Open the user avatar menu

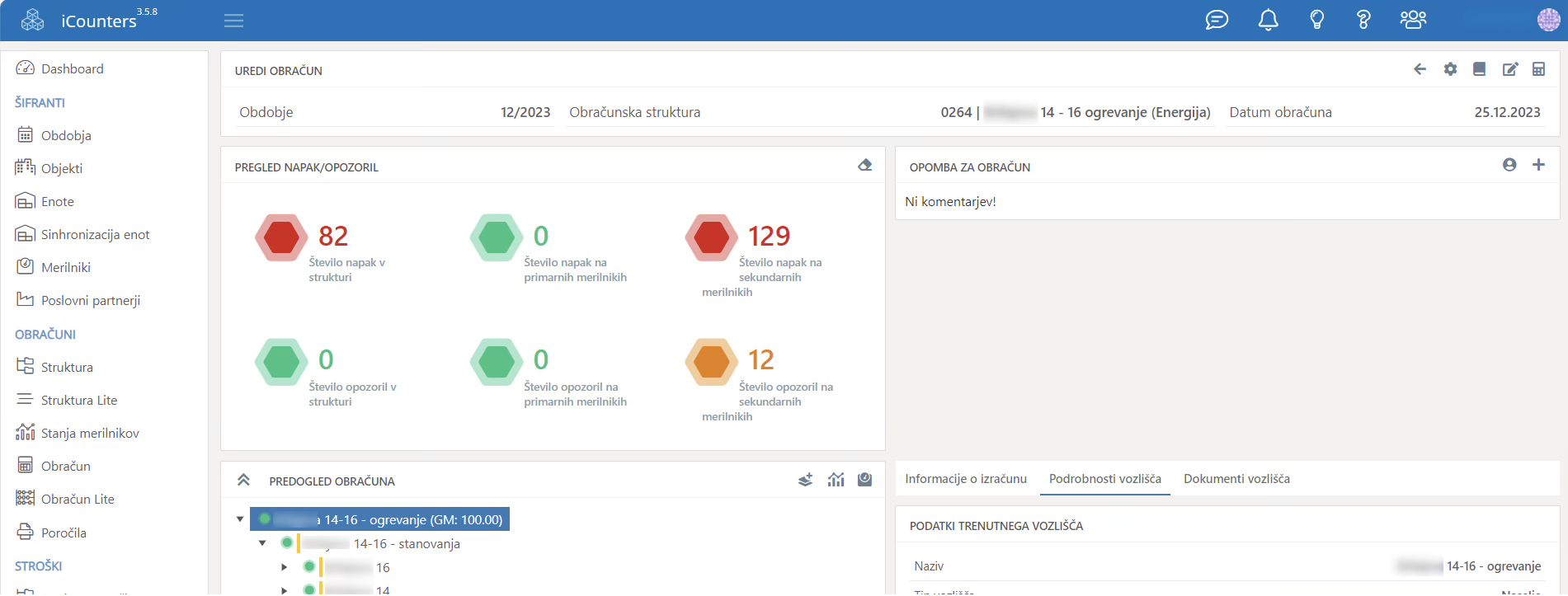coord(1548,20)
